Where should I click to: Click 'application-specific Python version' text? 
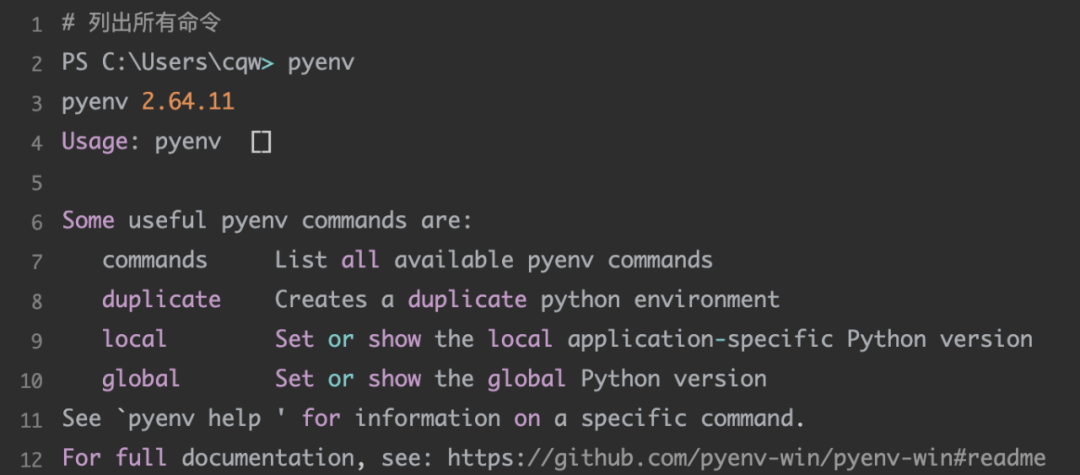pyautogui.click(x=800, y=339)
